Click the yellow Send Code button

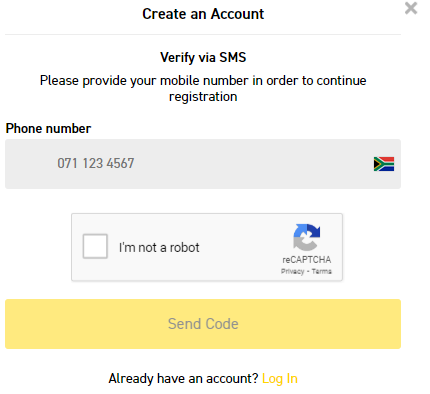(x=203, y=324)
